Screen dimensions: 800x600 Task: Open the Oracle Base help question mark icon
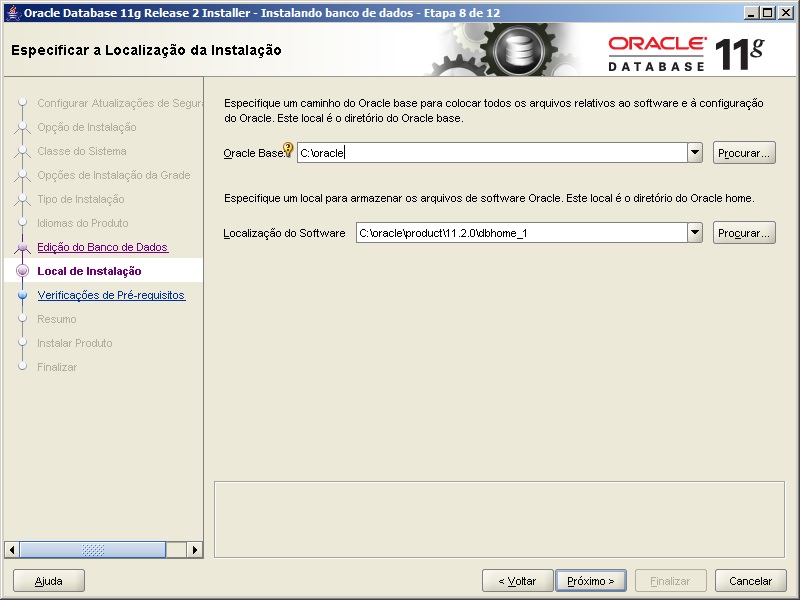point(289,151)
